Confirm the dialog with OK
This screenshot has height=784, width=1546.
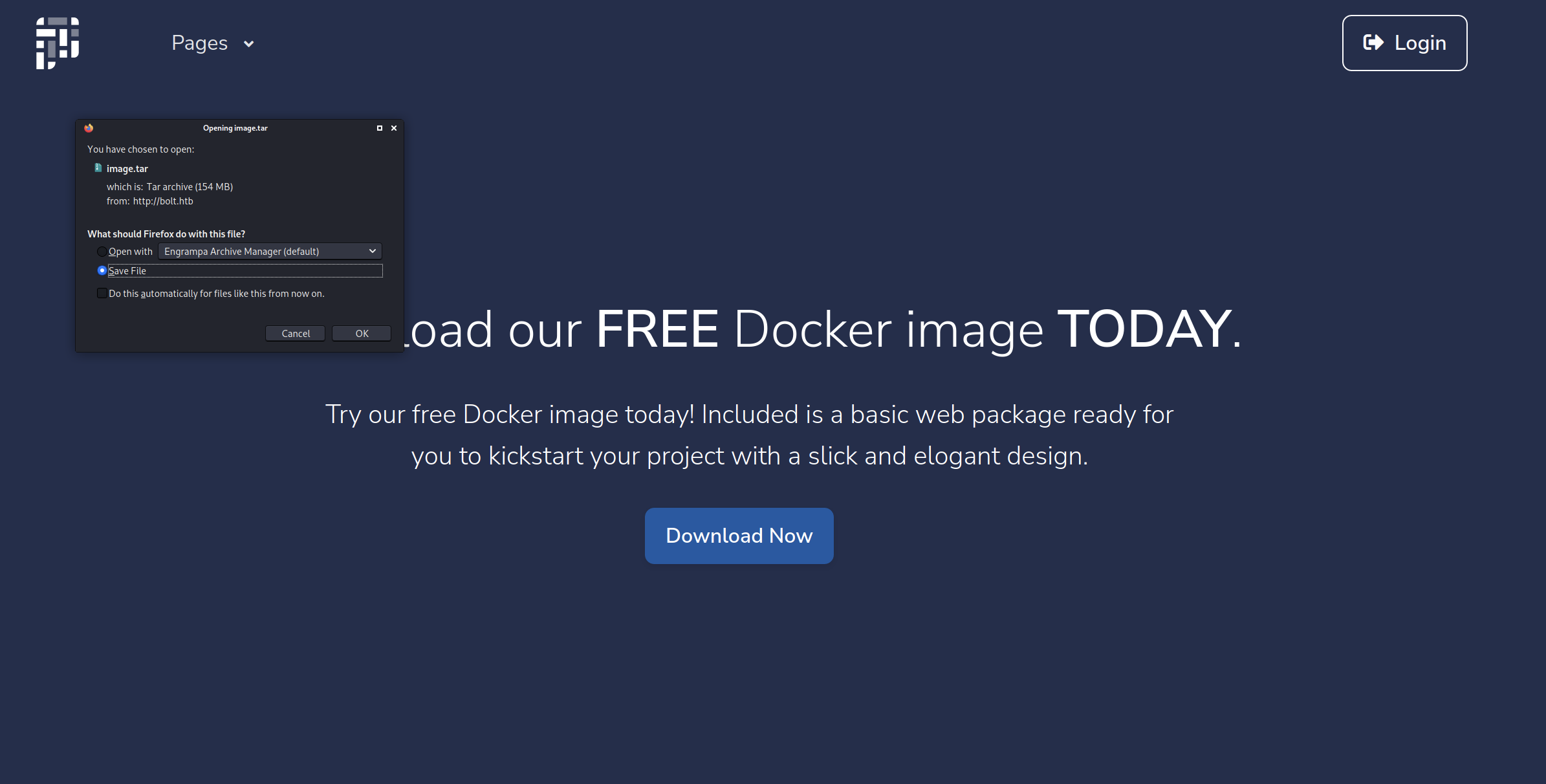362,334
